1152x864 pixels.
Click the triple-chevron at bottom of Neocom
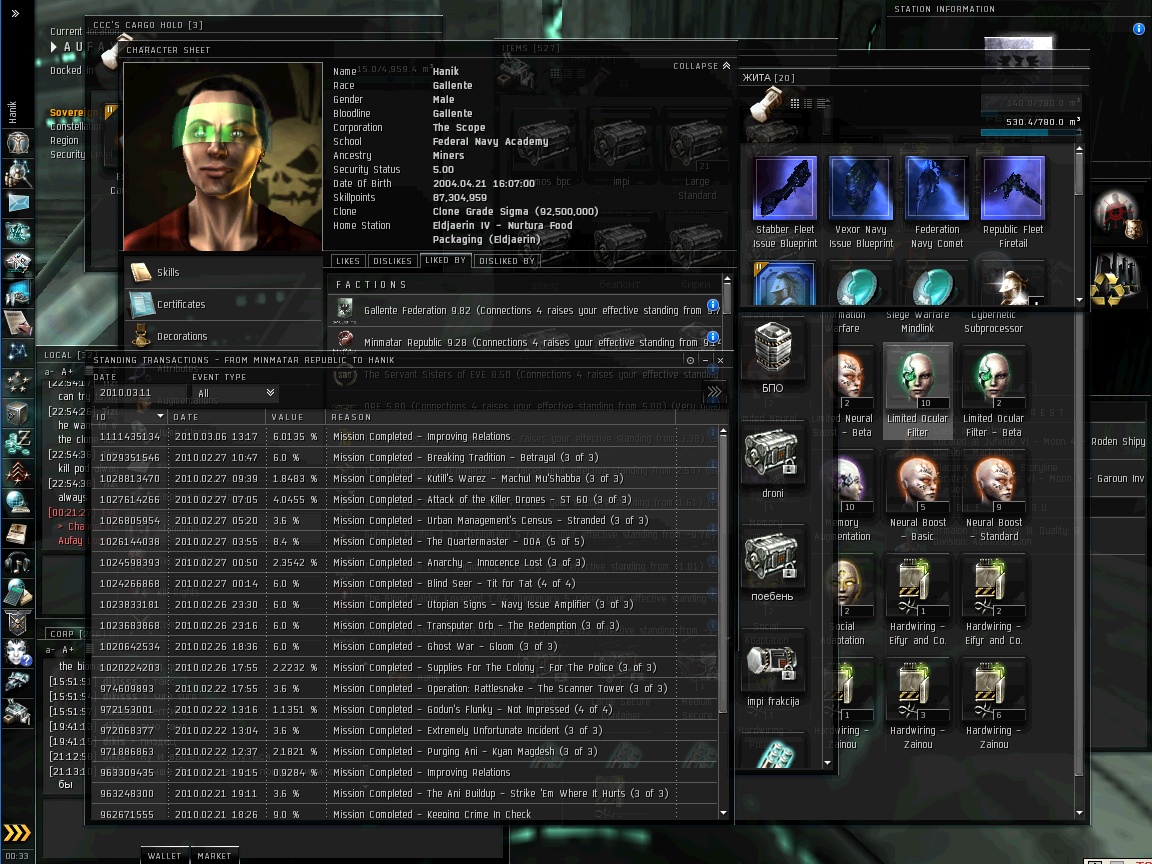tap(17, 832)
